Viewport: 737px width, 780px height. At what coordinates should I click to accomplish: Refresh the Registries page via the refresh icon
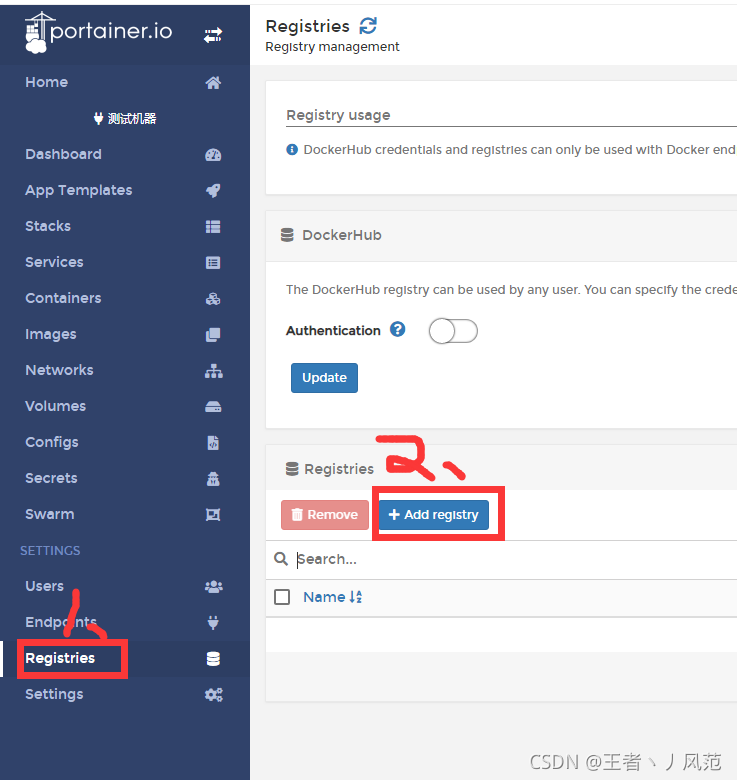click(368, 26)
